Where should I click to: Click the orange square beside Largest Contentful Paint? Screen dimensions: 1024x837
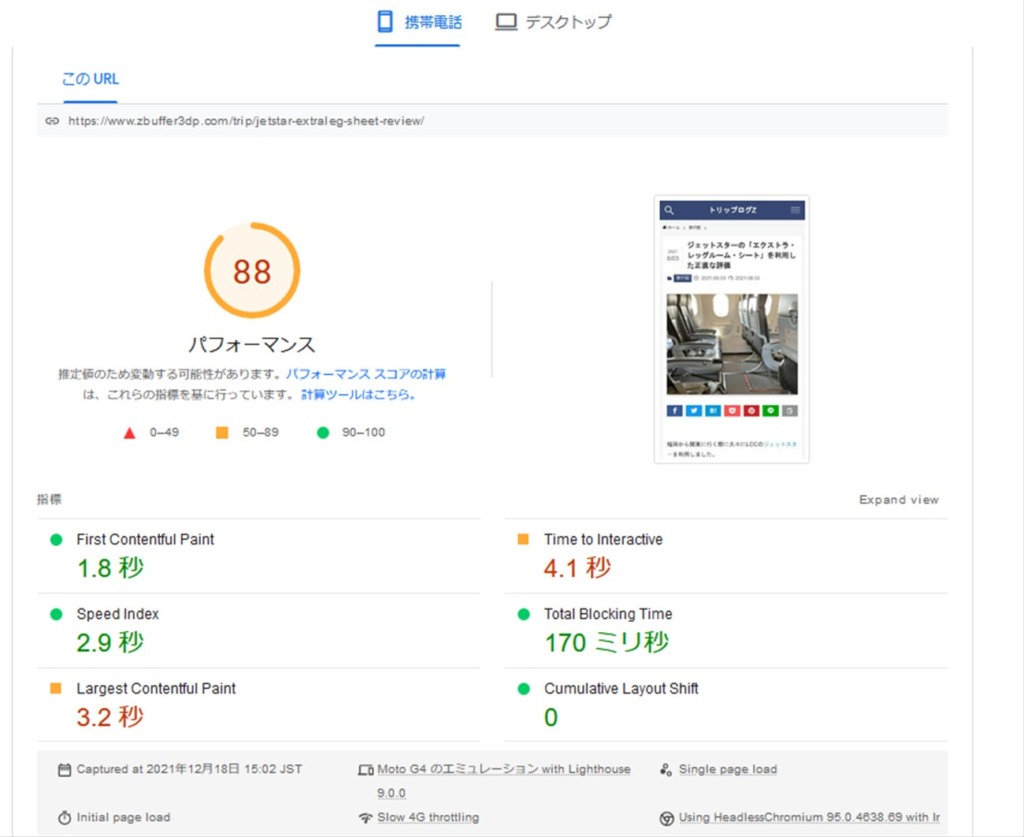pos(56,688)
